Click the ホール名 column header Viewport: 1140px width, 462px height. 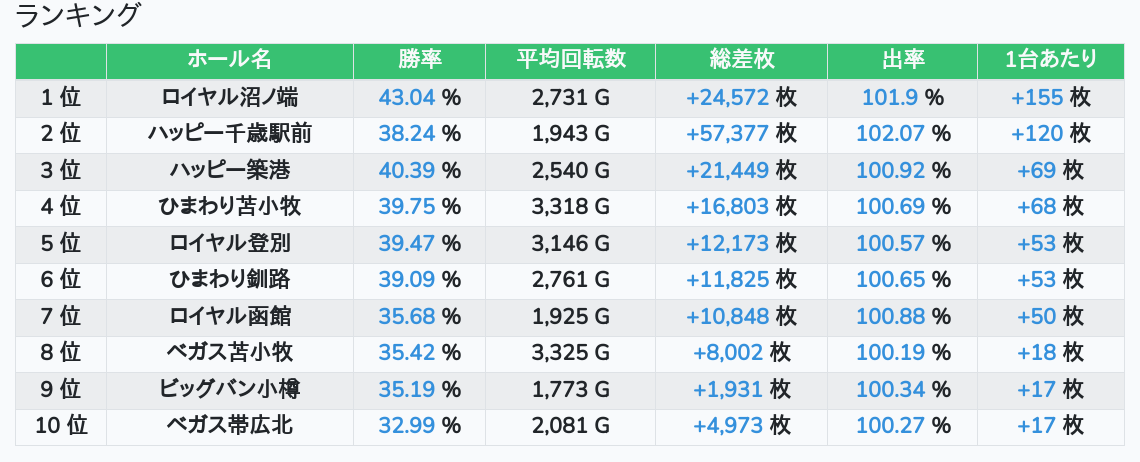pos(229,60)
